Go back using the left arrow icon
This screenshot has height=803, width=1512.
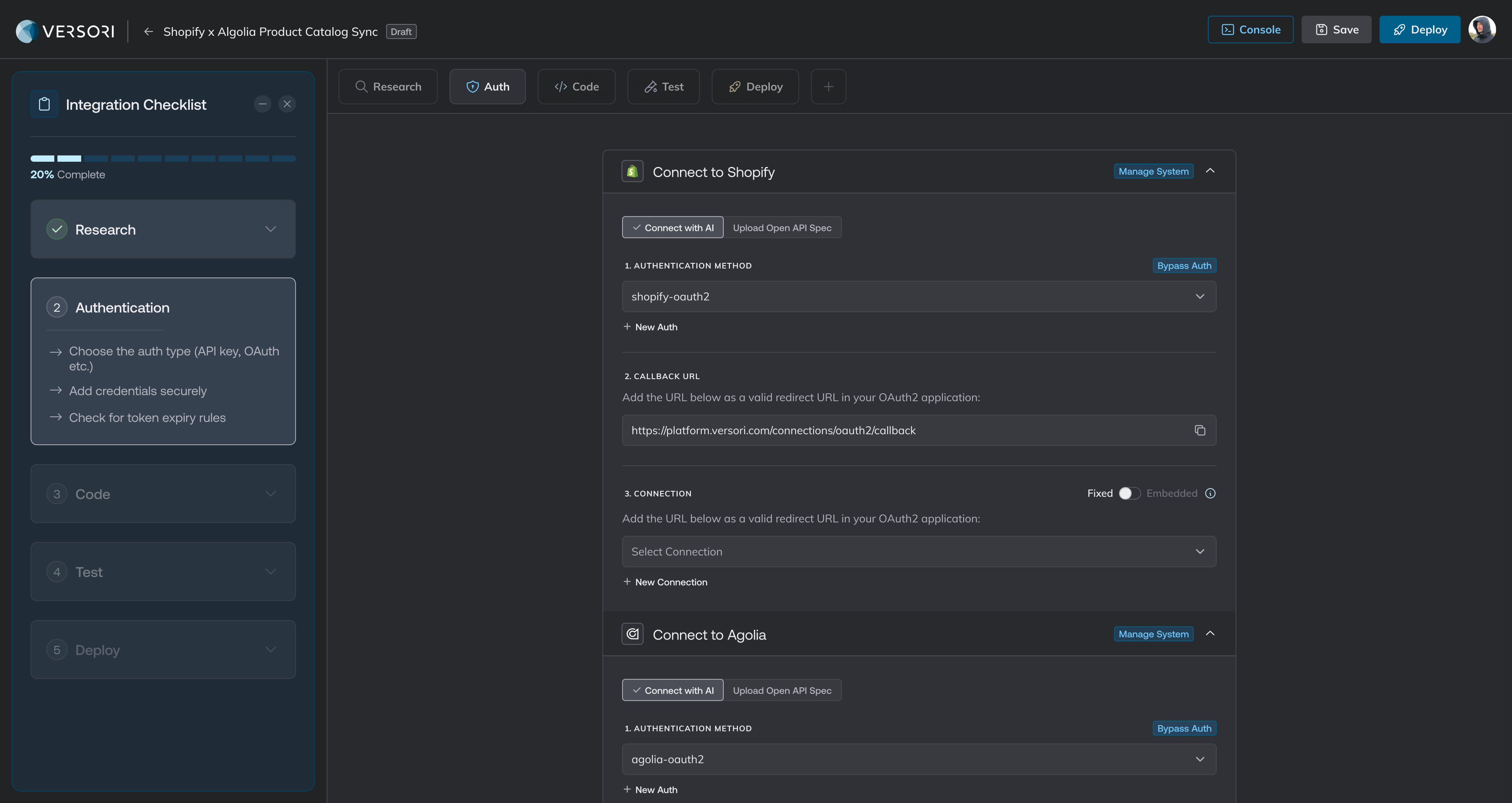148,32
